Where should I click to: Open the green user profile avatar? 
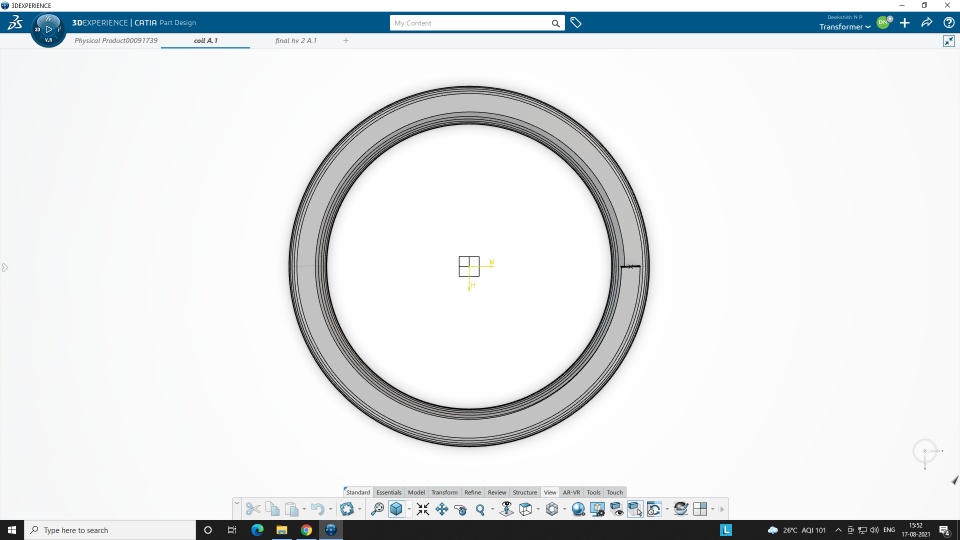pos(883,23)
